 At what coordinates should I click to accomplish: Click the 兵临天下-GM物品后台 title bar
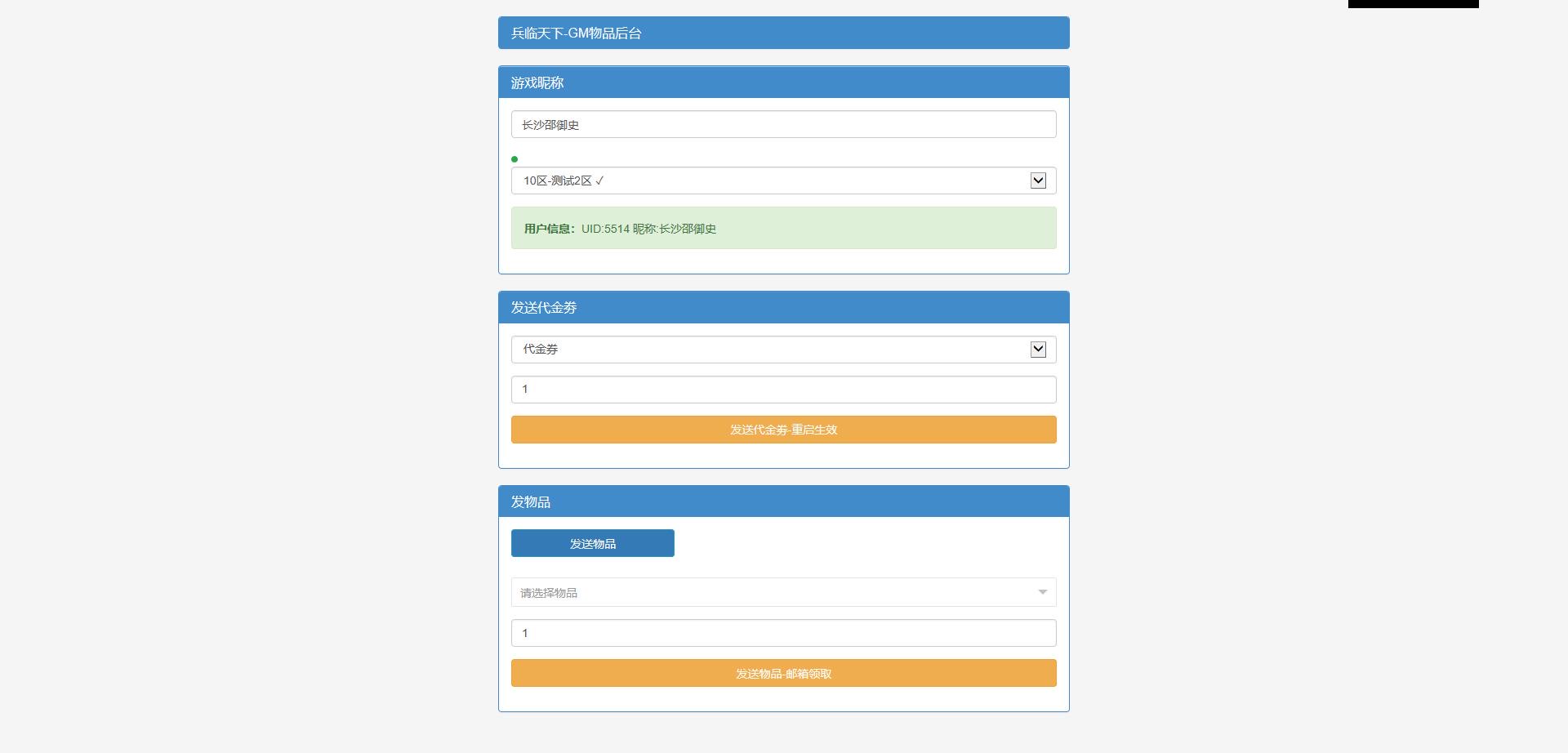coord(783,33)
